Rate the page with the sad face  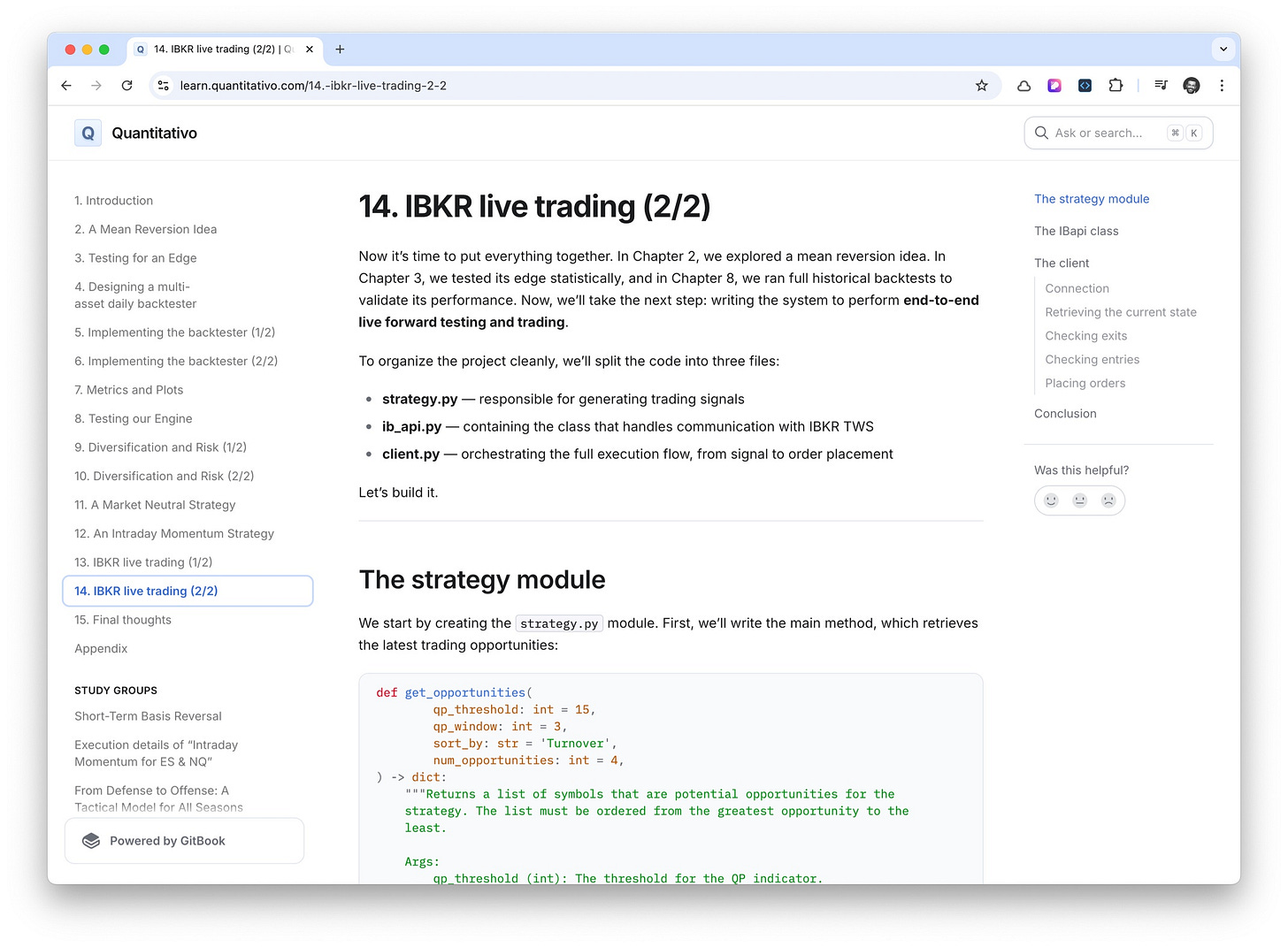click(1108, 500)
